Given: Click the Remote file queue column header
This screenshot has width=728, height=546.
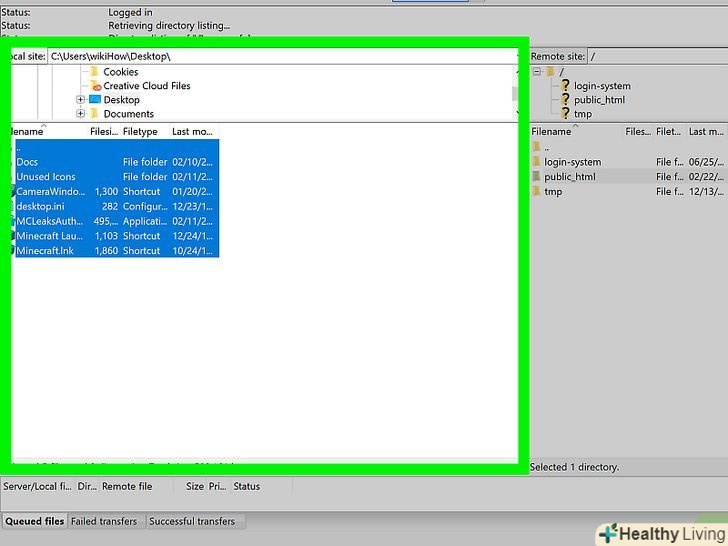Looking at the screenshot, I should click(x=127, y=487).
